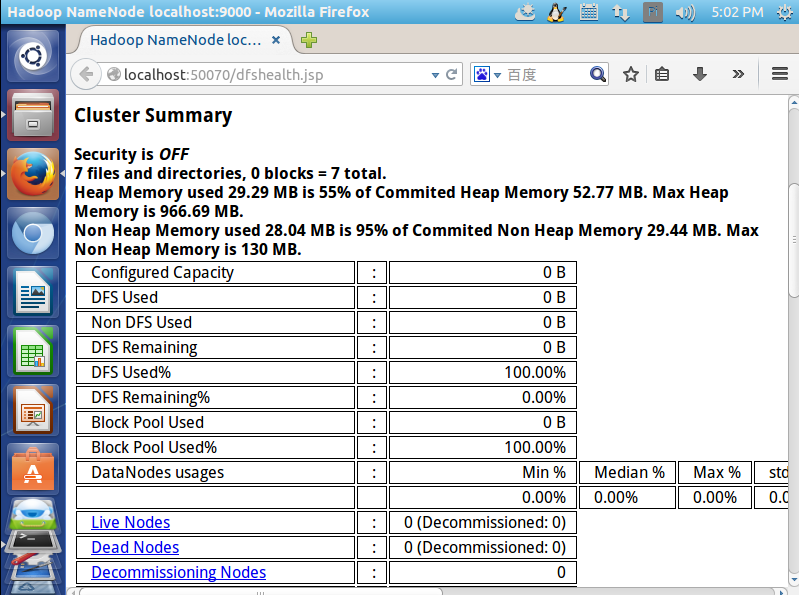The width and height of the screenshot is (799, 595).
Task: Open Firefox hamburger menu
Action: click(780, 74)
